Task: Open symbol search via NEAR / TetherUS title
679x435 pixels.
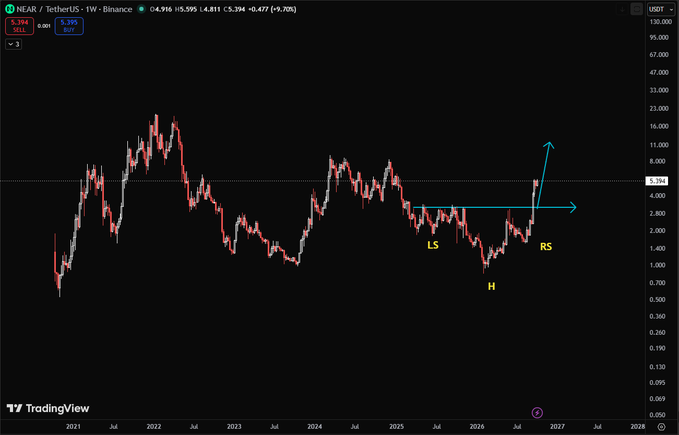Action: [x=74, y=9]
